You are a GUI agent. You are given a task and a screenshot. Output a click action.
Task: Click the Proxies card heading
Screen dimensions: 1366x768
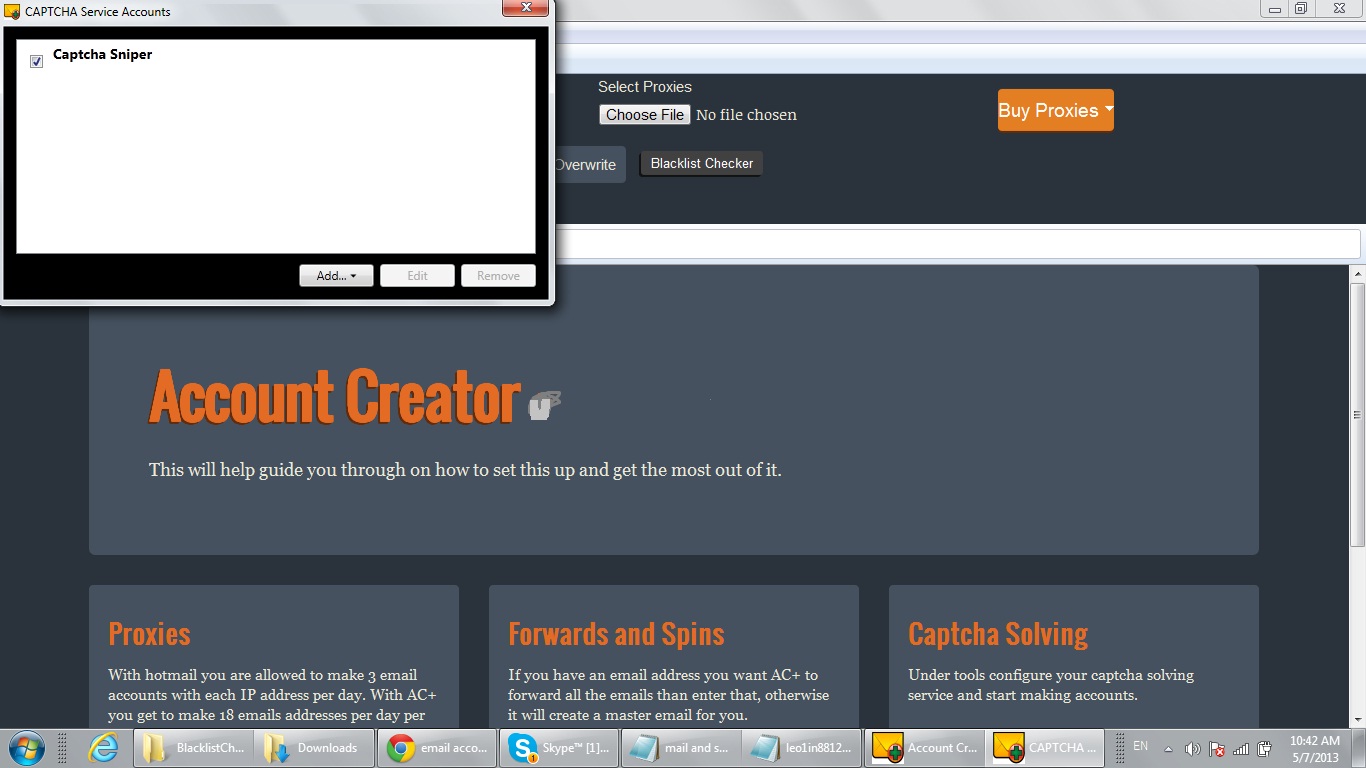click(149, 634)
